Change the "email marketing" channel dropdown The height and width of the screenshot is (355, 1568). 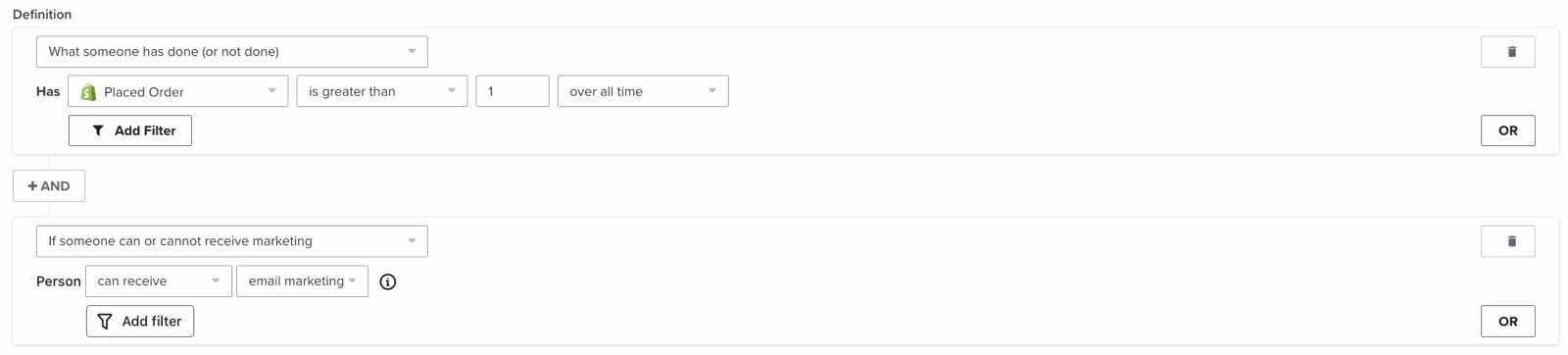302,281
